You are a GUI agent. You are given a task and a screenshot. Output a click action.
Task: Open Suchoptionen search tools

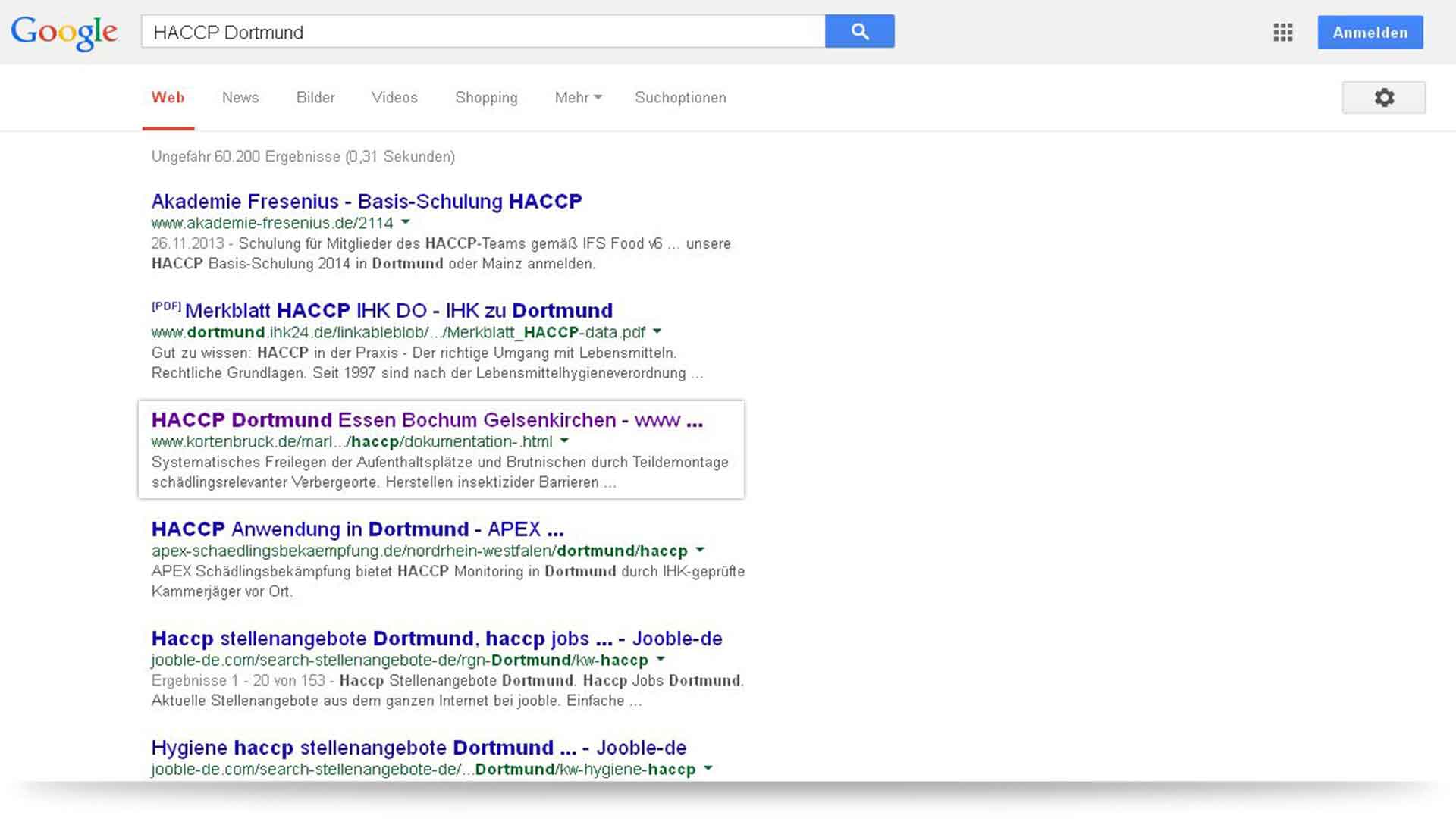(680, 97)
